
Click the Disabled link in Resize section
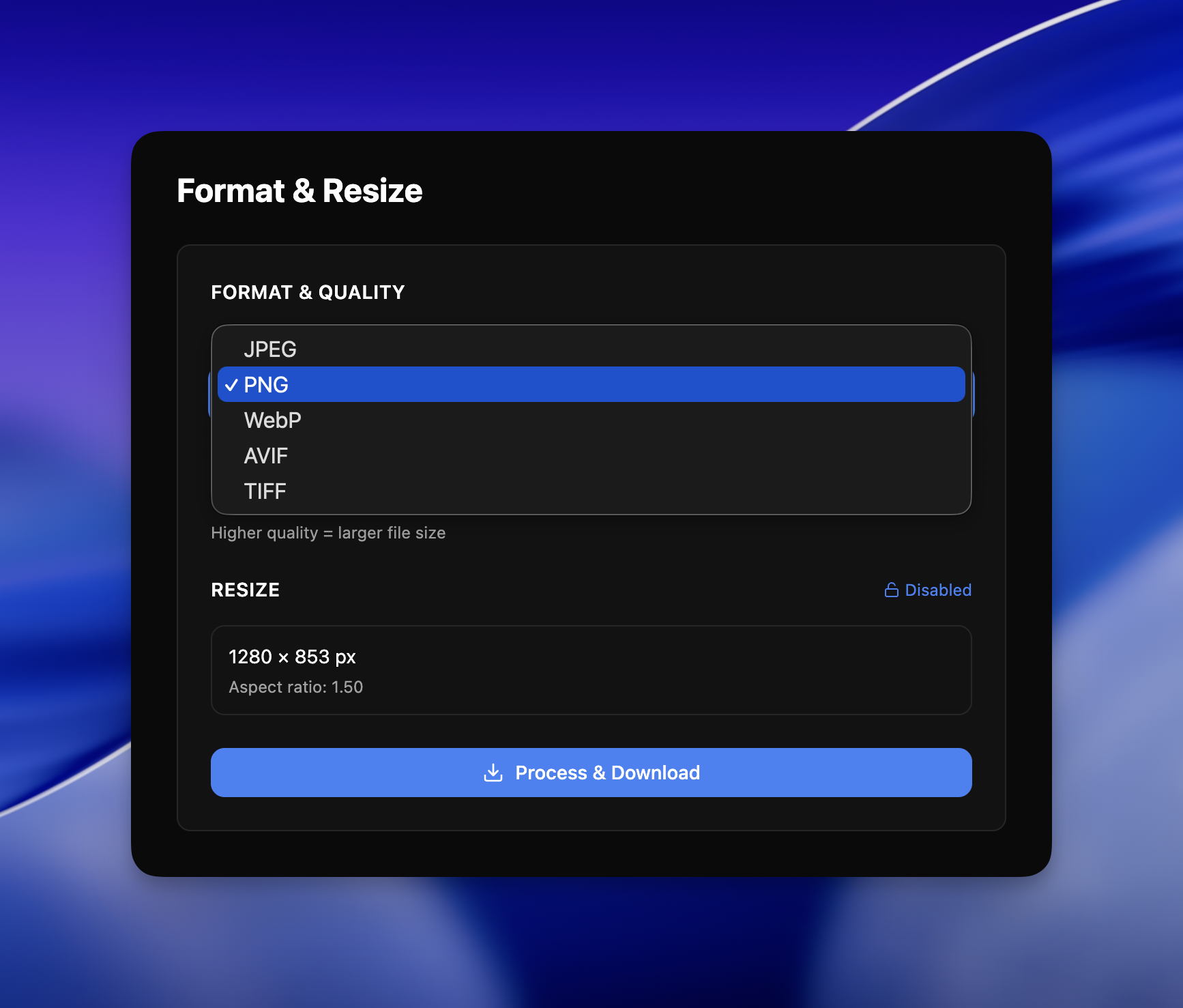point(938,590)
